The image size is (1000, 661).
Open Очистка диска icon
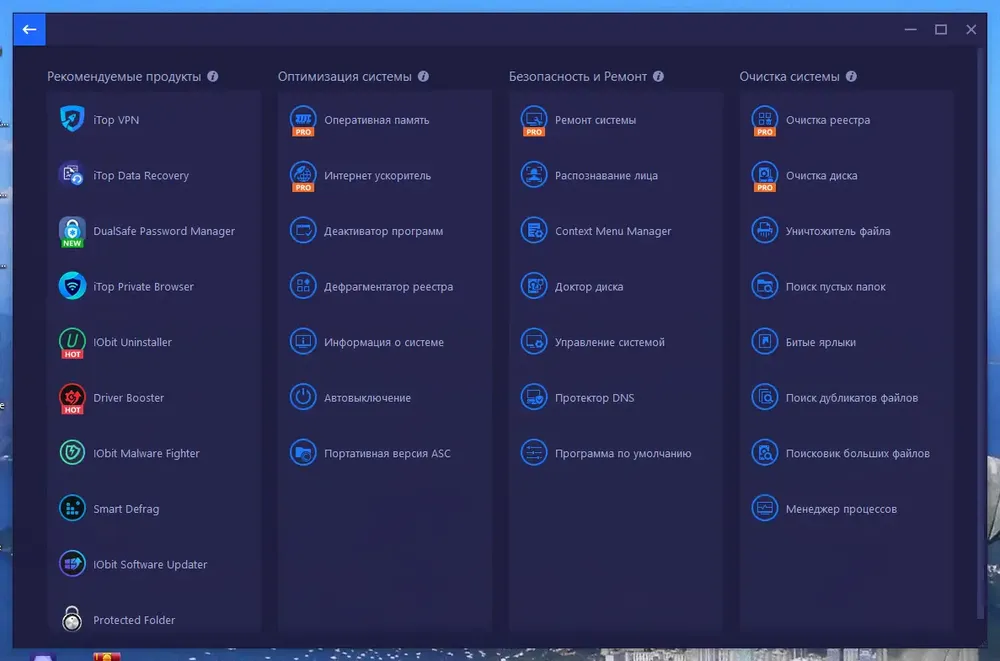tap(765, 175)
